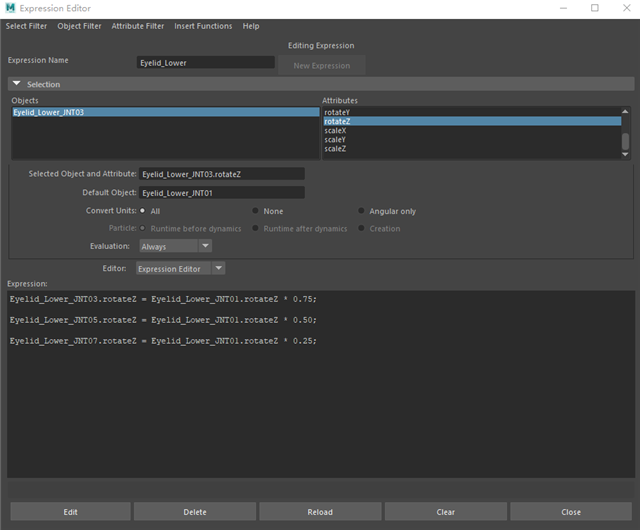Click the Reload button
This screenshot has height=530, width=640.
pyautogui.click(x=320, y=512)
